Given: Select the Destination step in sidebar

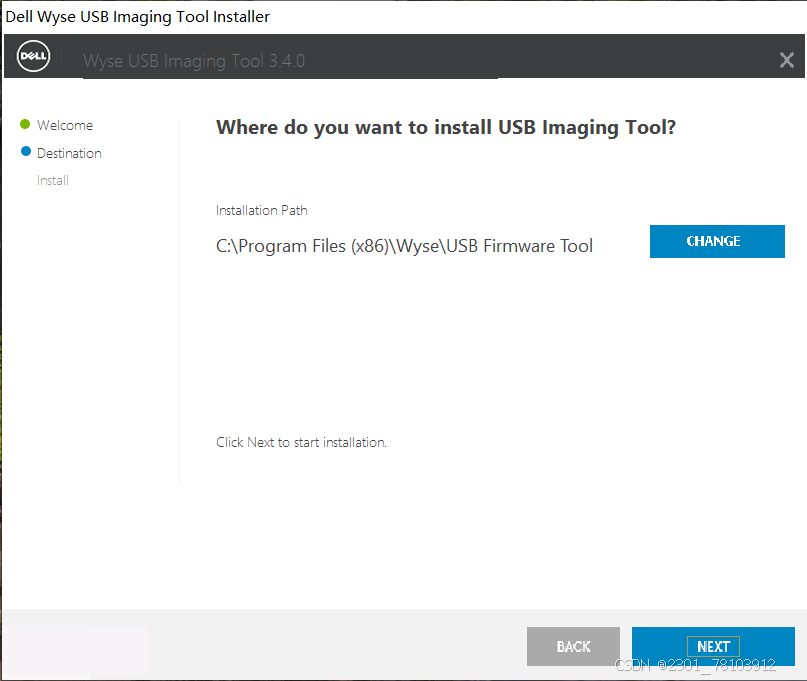Looking at the screenshot, I should click(x=69, y=153).
